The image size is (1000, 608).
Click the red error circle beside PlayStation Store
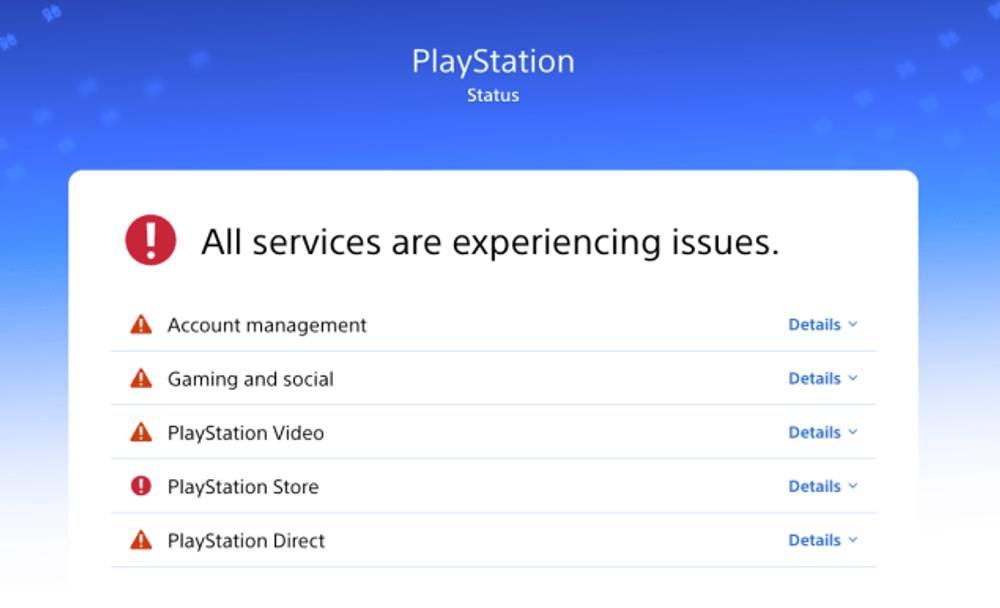click(x=141, y=486)
